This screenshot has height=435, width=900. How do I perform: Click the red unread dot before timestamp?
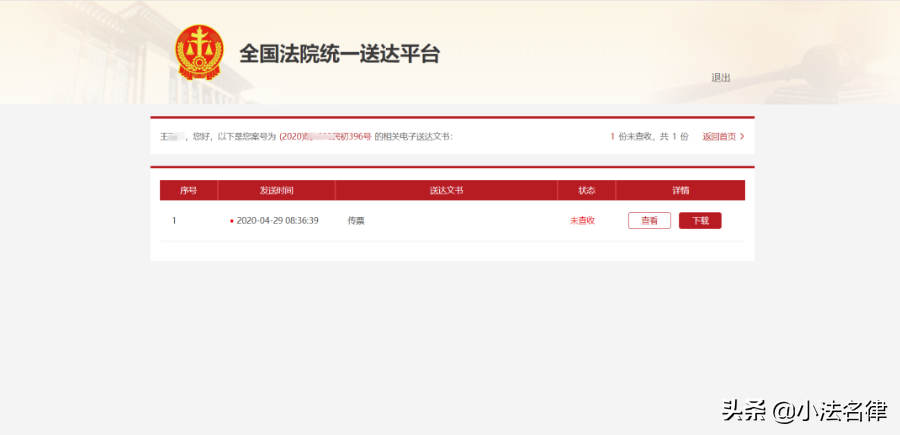[x=231, y=221]
